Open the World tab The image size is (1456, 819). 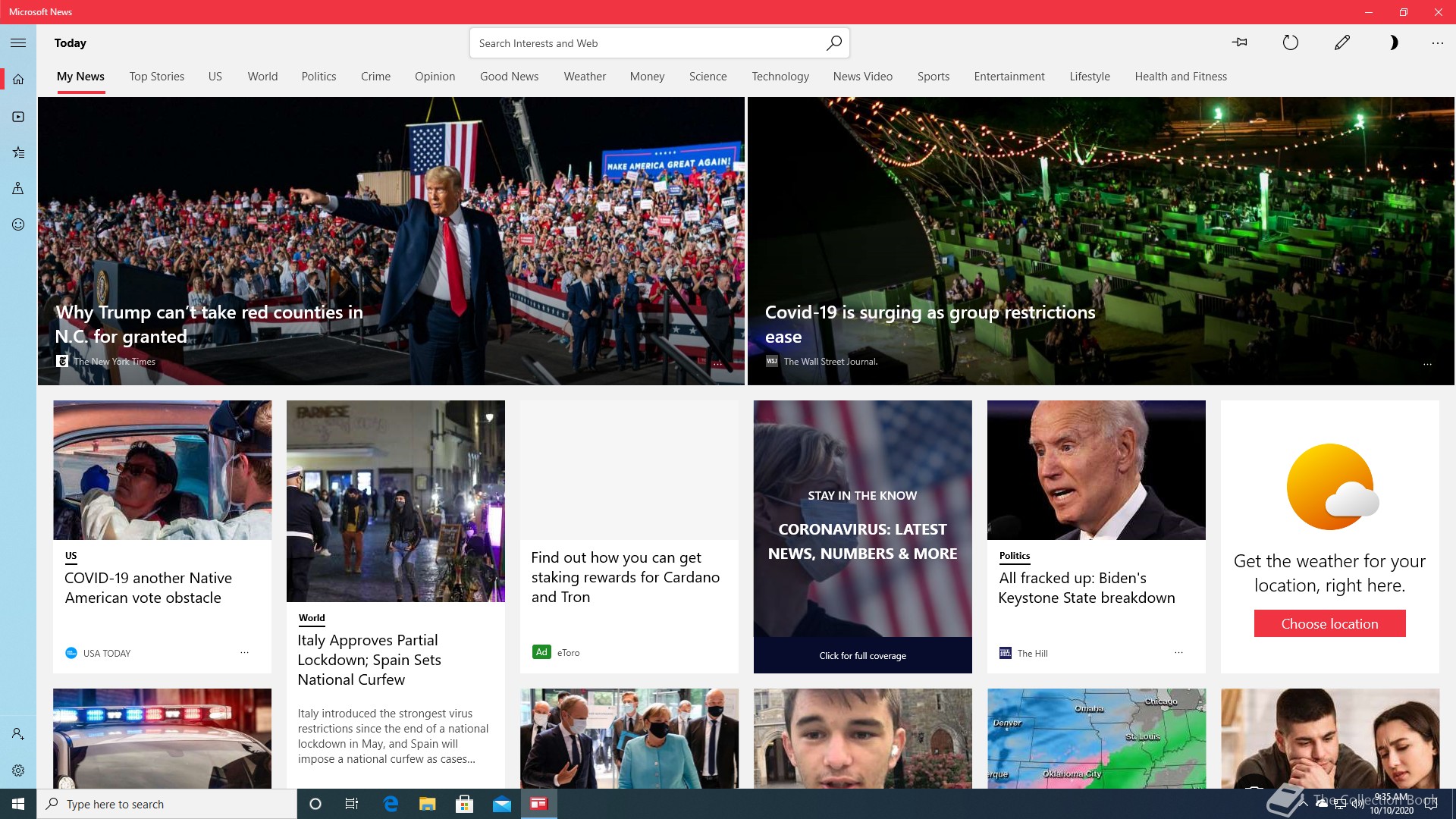pos(262,77)
